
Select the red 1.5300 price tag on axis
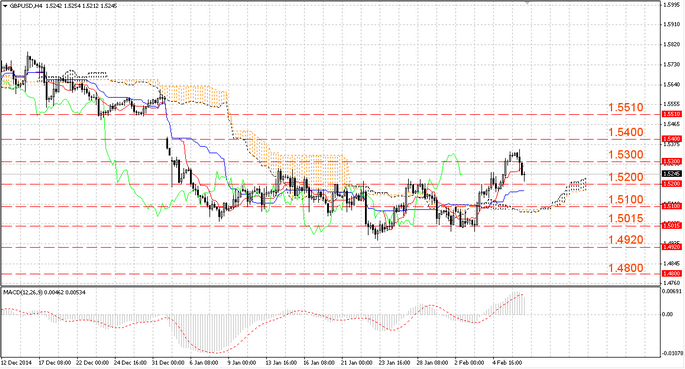pos(671,162)
